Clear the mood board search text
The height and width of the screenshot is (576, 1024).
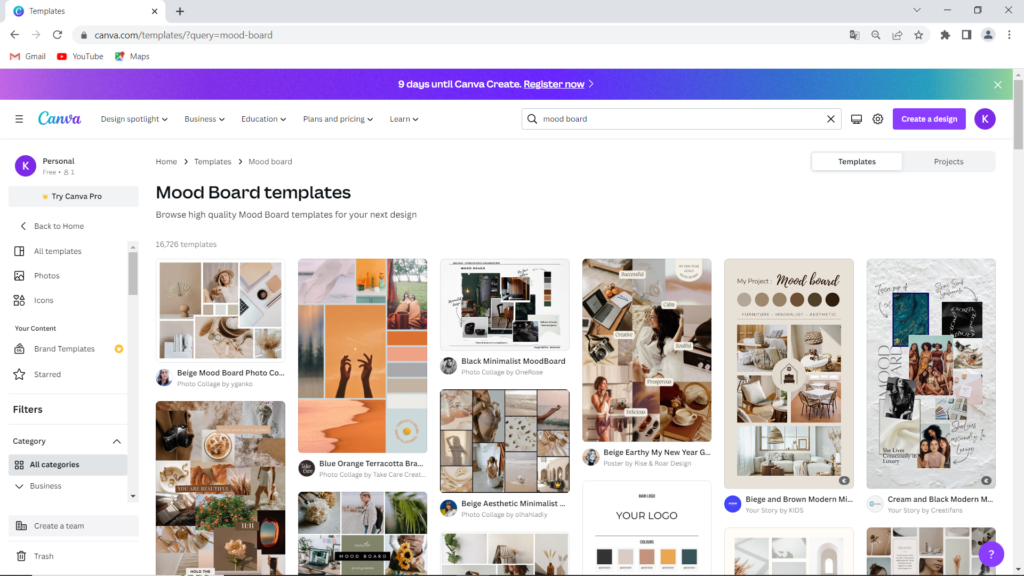click(x=830, y=119)
